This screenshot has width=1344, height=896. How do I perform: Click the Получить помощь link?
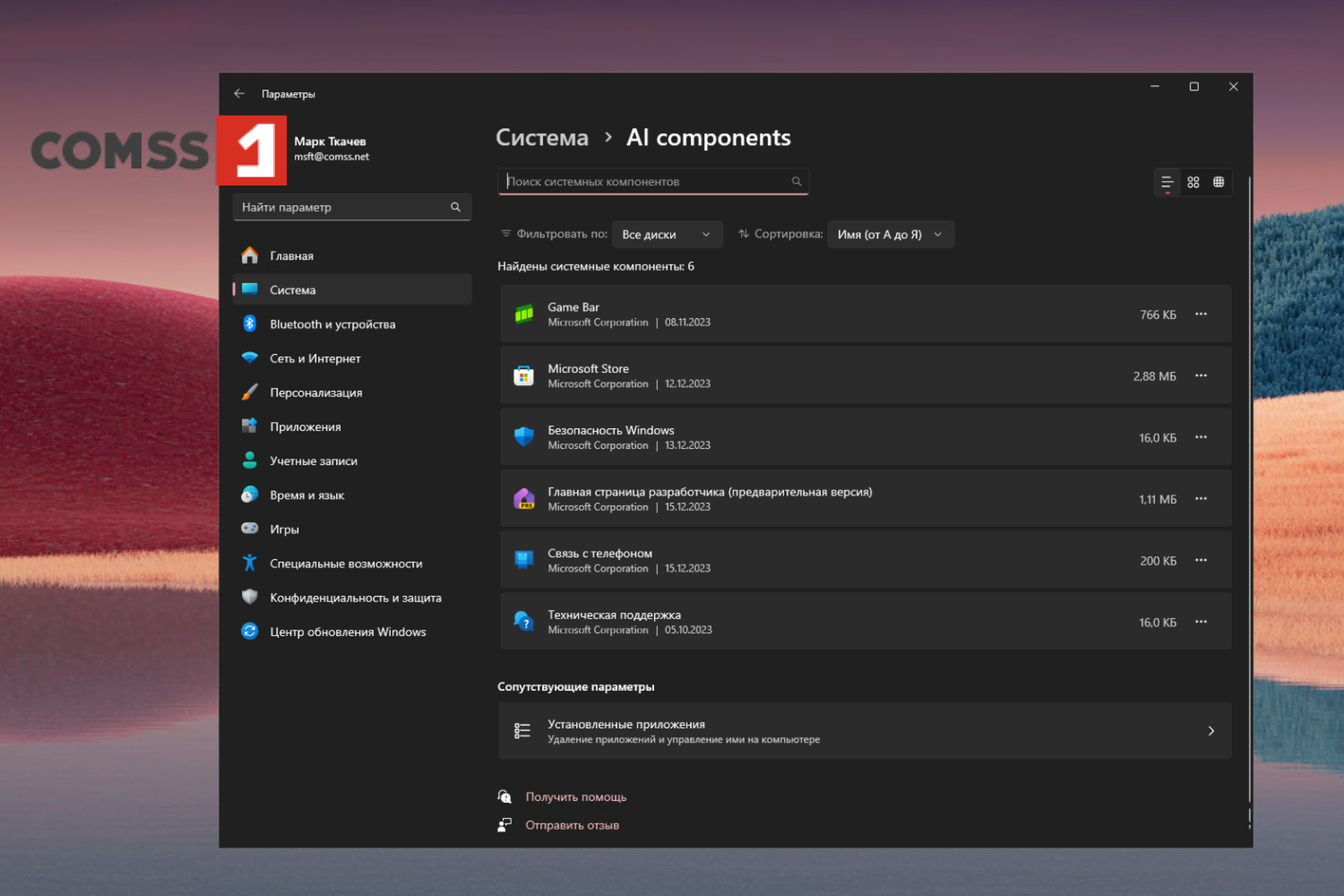[576, 797]
